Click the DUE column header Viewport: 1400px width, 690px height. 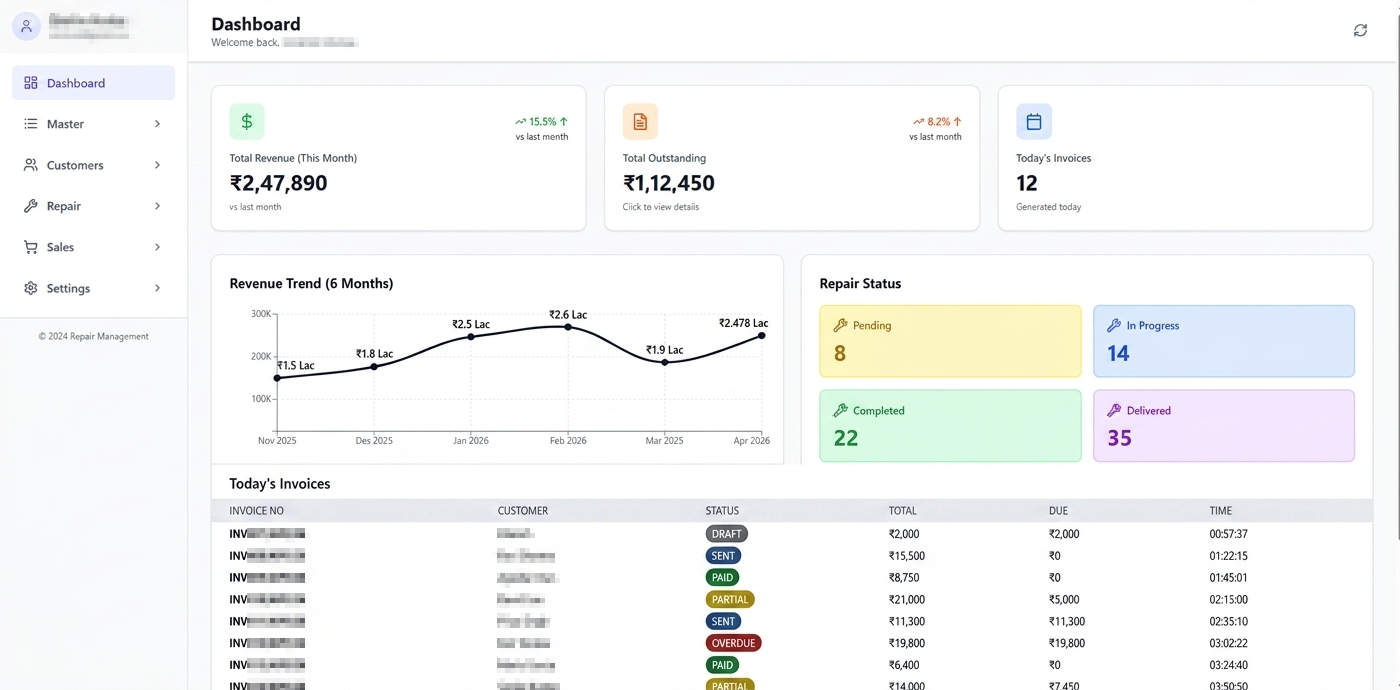[x=1058, y=511]
